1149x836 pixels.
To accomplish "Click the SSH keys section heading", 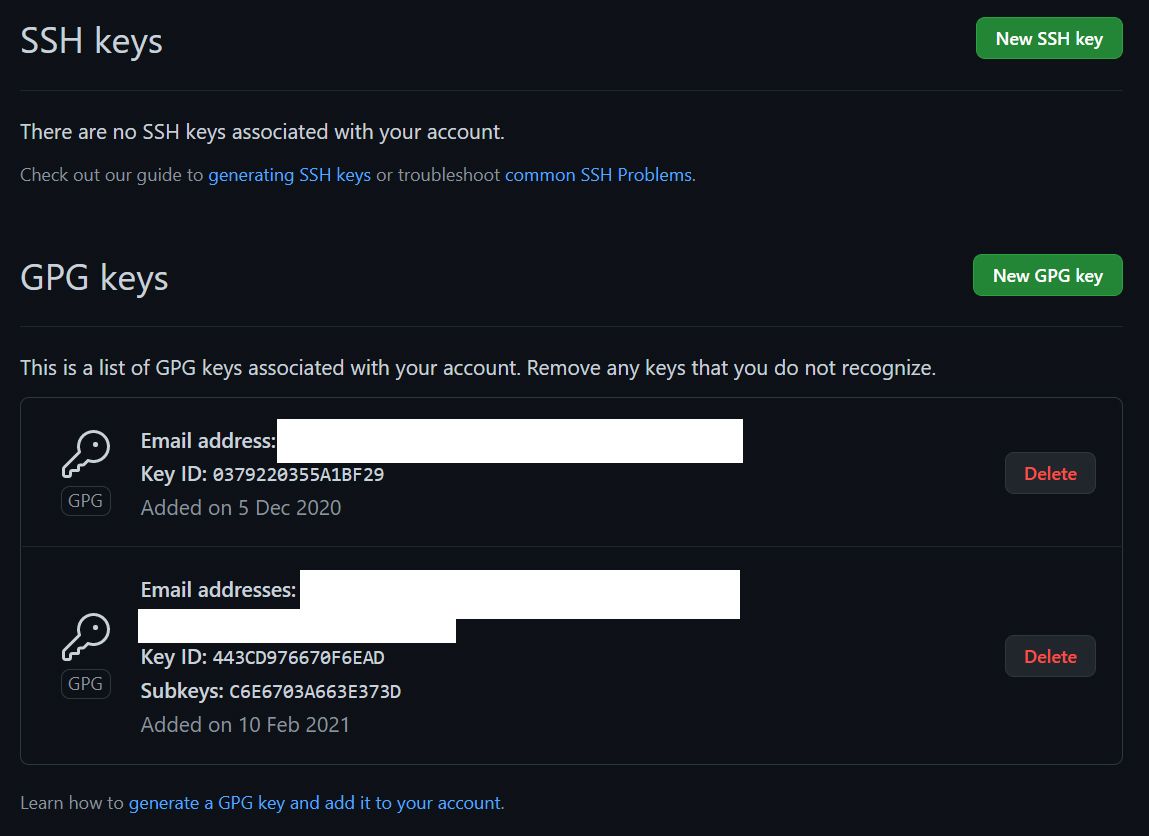I will coord(91,40).
